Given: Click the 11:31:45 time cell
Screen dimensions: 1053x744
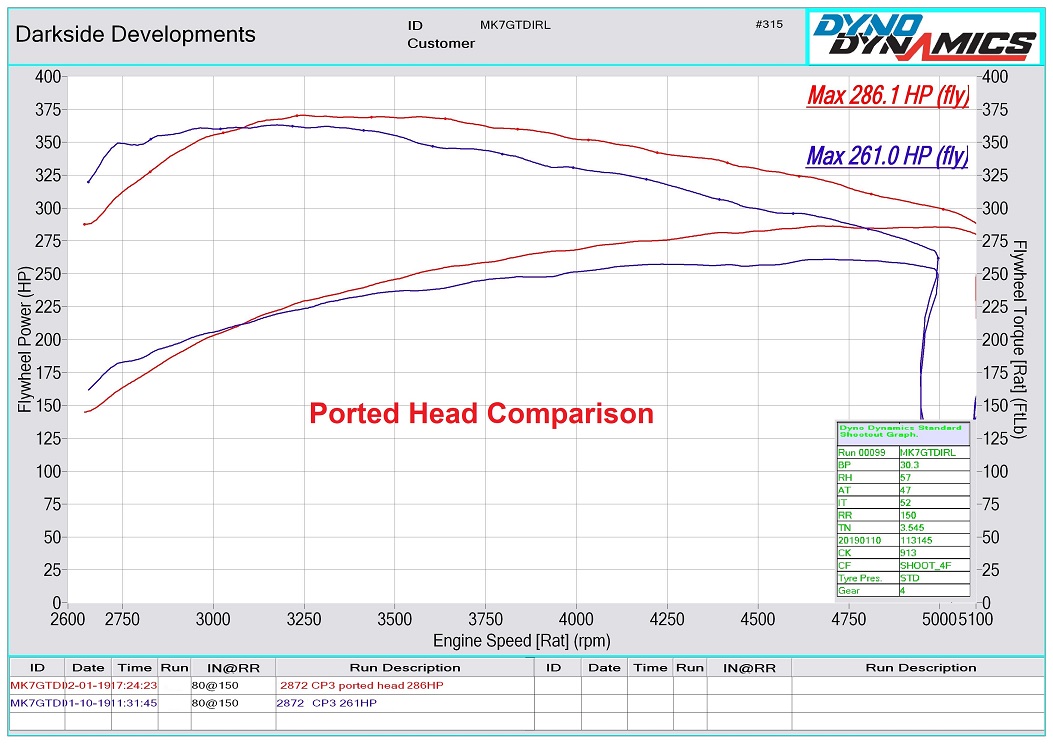Looking at the screenshot, I should click(134, 703).
